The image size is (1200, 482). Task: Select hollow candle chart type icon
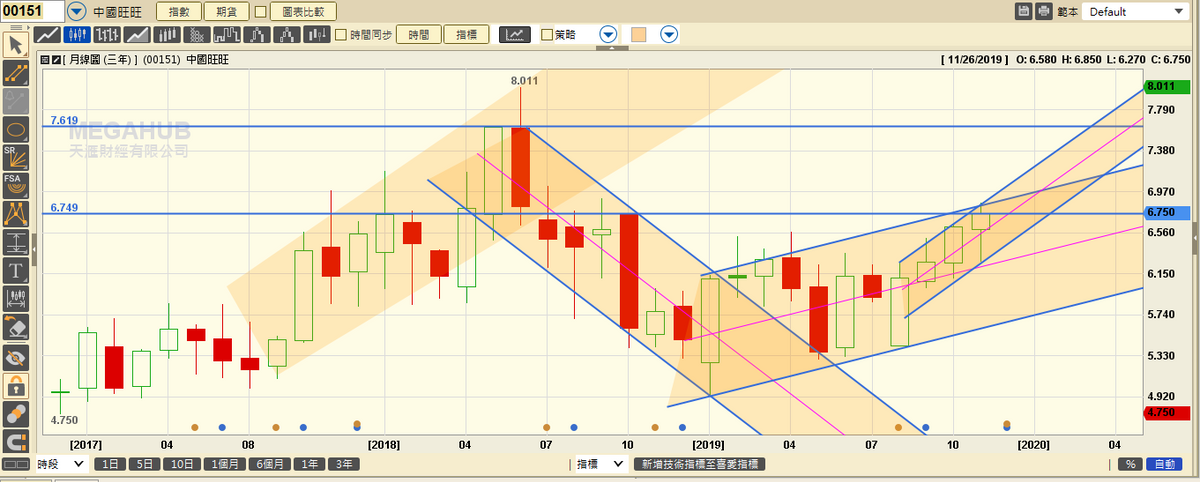167,34
